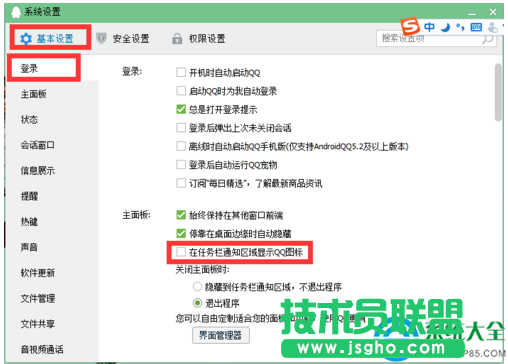Select 状态 in the sidebar

[29, 120]
